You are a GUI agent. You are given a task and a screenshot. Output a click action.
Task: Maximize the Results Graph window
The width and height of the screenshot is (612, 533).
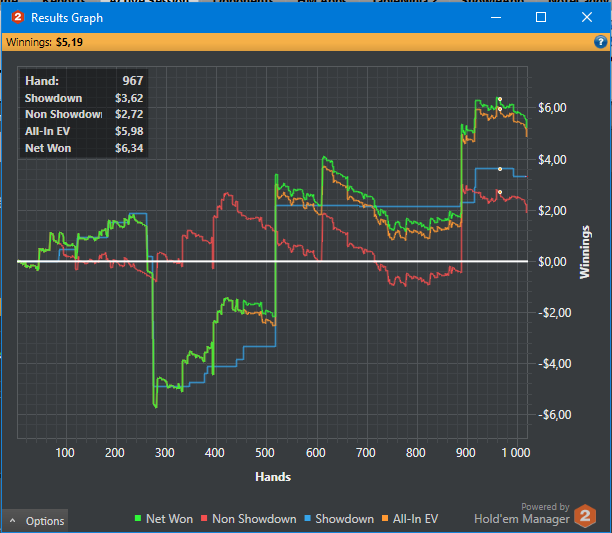point(541,17)
